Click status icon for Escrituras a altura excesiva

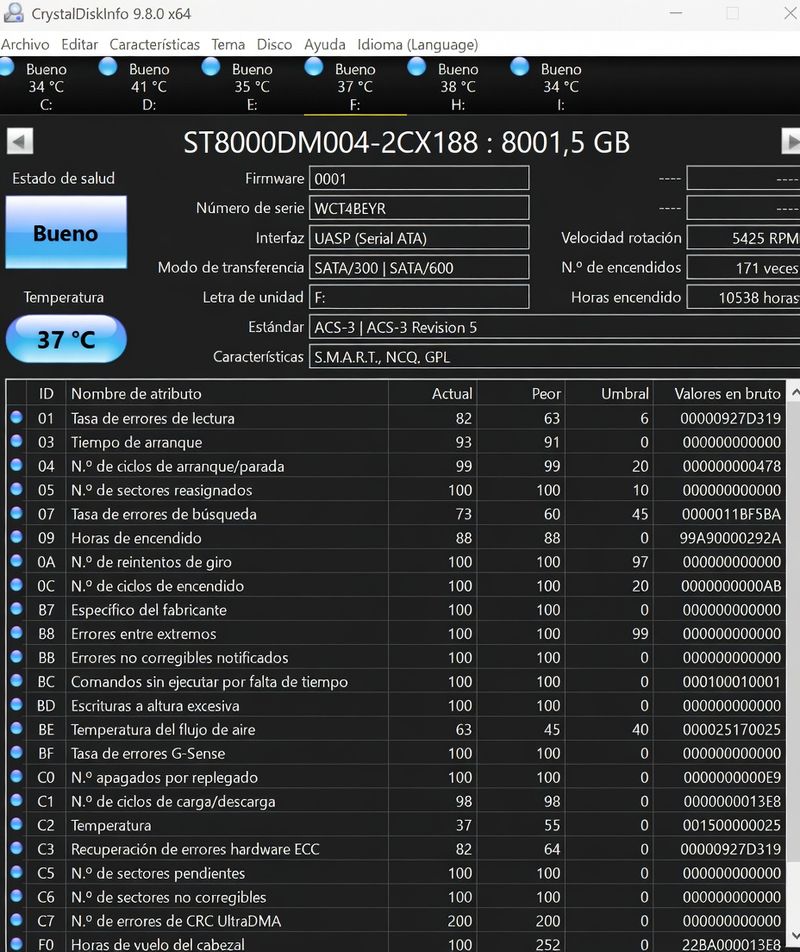pos(16,704)
